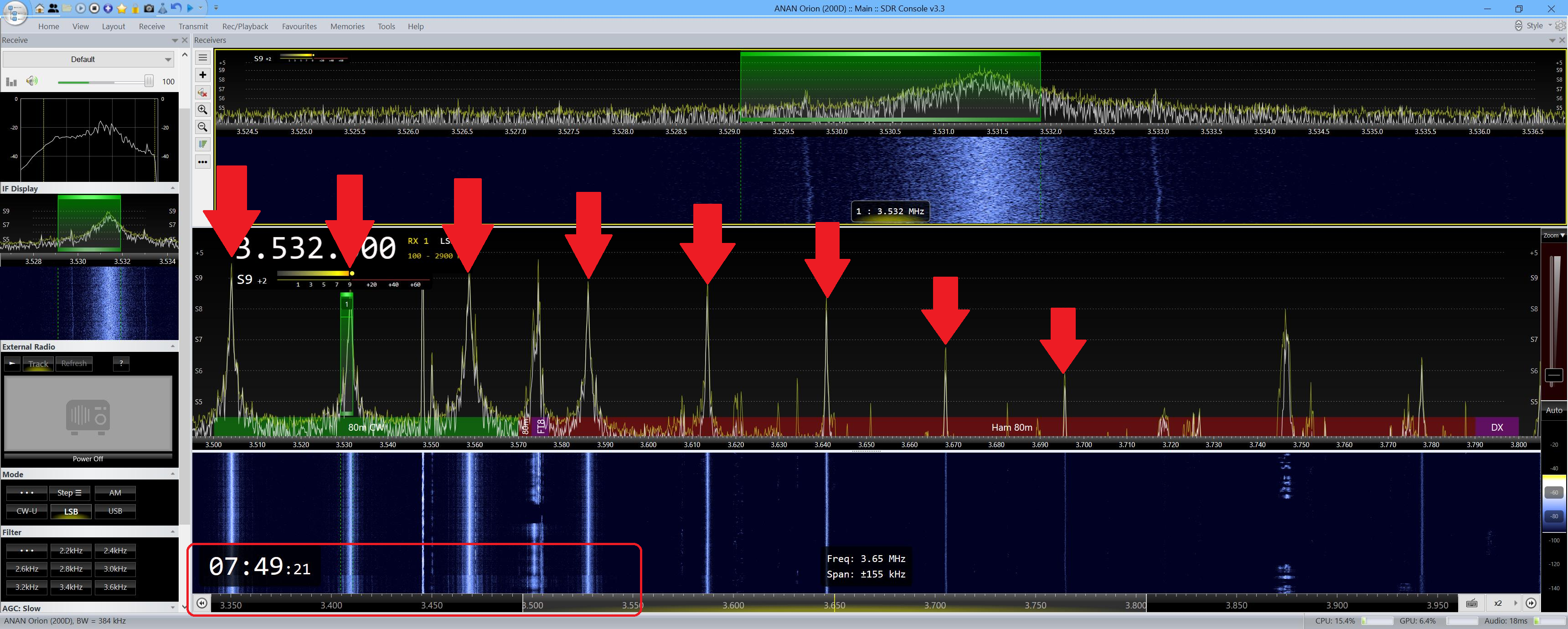
Task: Open the Rec/Playback menu
Action: [x=245, y=26]
